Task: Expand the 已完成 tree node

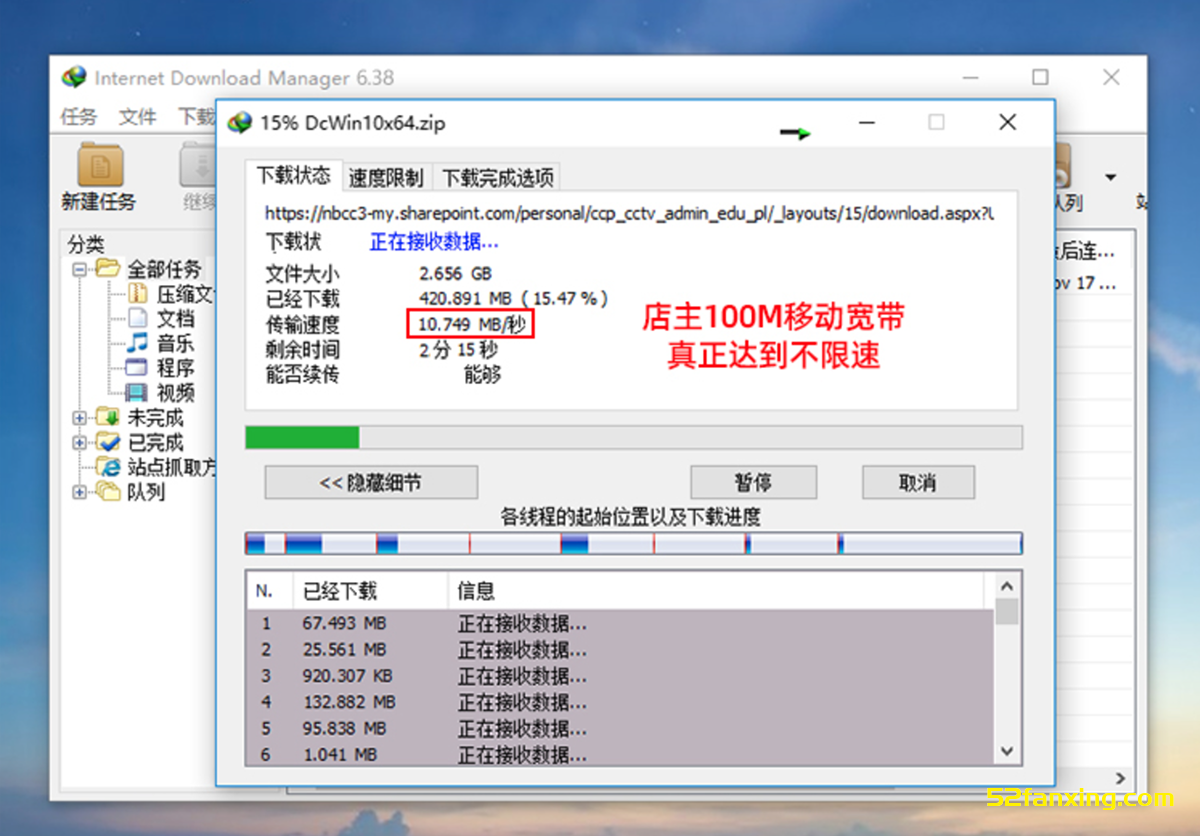Action: pos(79,442)
